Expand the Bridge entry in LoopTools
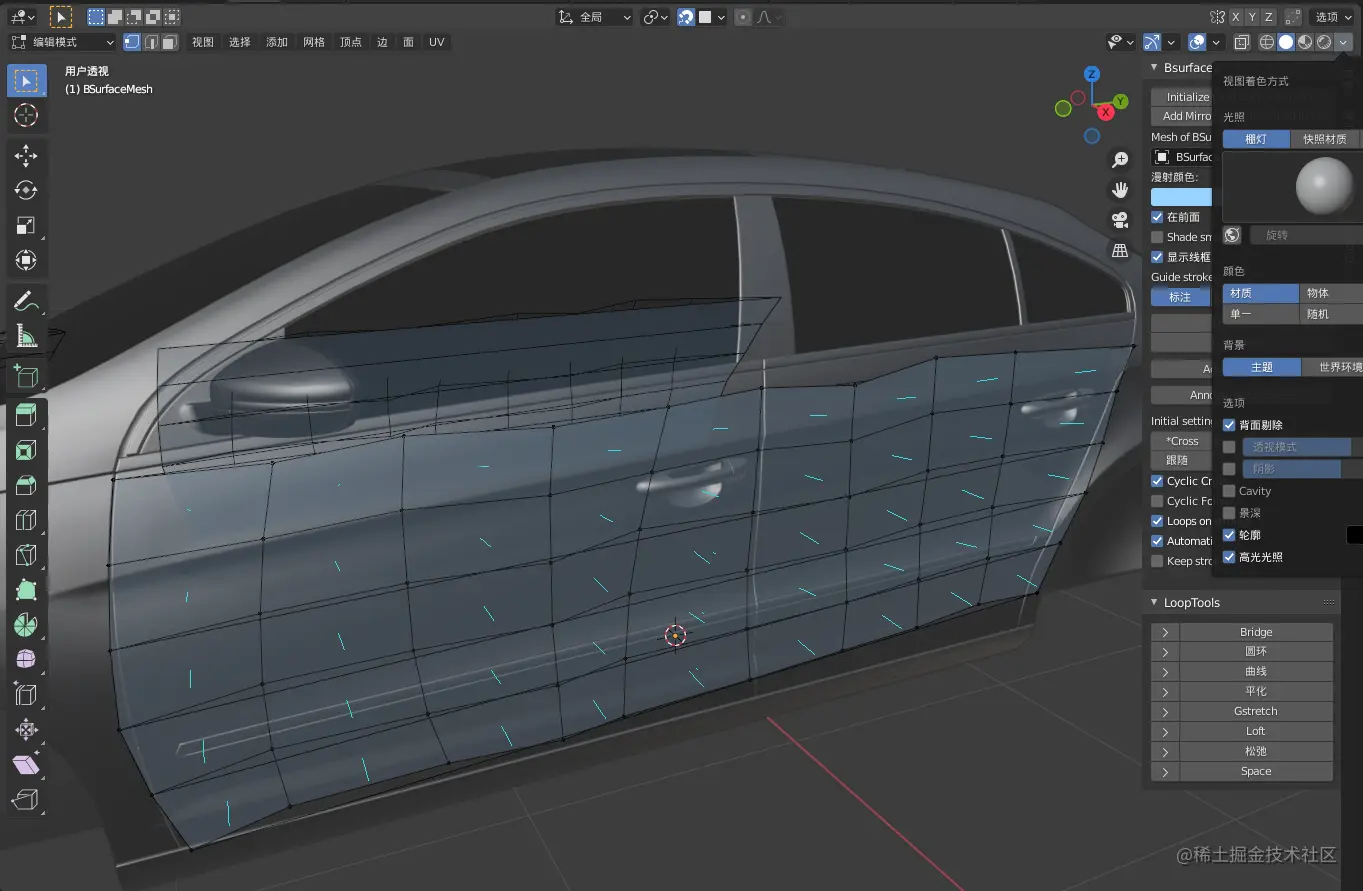1363x891 pixels. click(1165, 632)
